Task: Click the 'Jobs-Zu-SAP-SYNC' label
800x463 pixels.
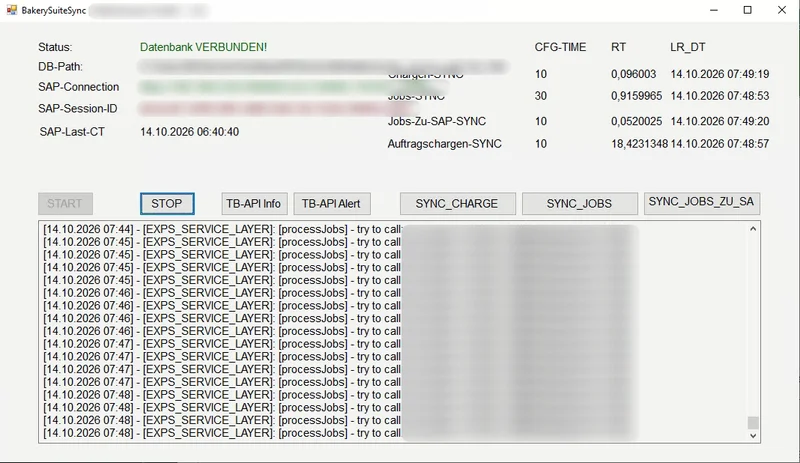Action: (x=437, y=121)
